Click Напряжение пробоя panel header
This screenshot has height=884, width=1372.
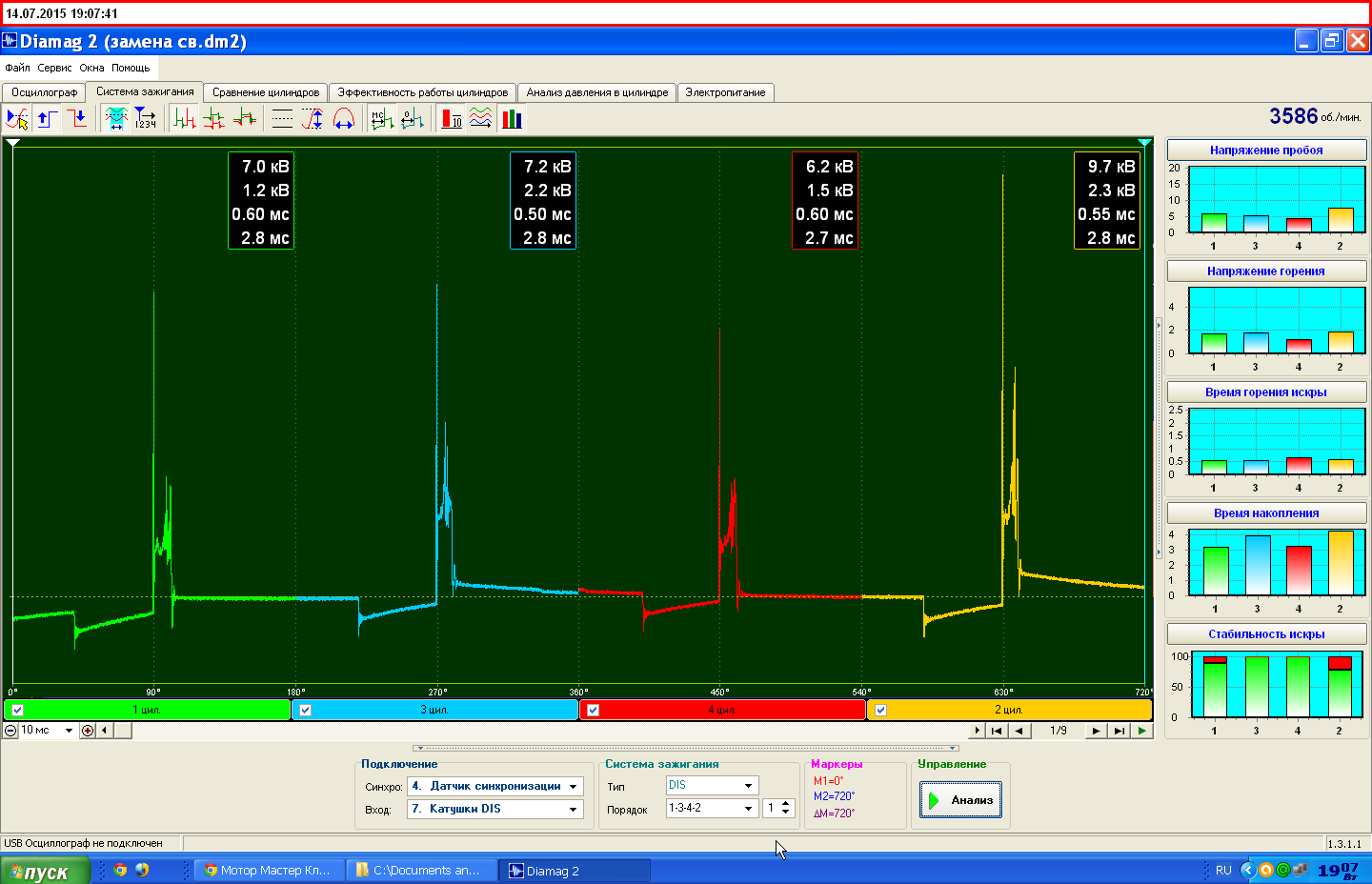[1266, 151]
